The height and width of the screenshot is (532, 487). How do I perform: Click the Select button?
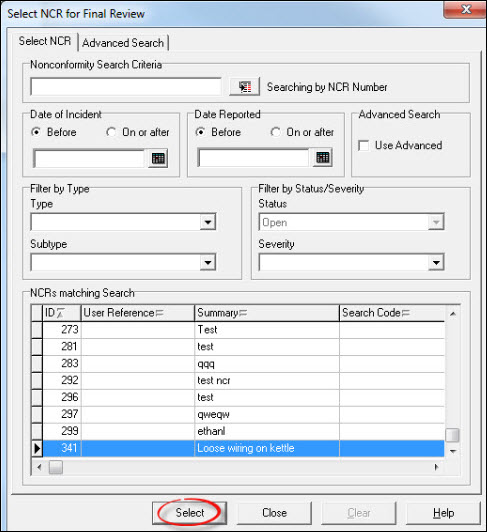(189, 513)
